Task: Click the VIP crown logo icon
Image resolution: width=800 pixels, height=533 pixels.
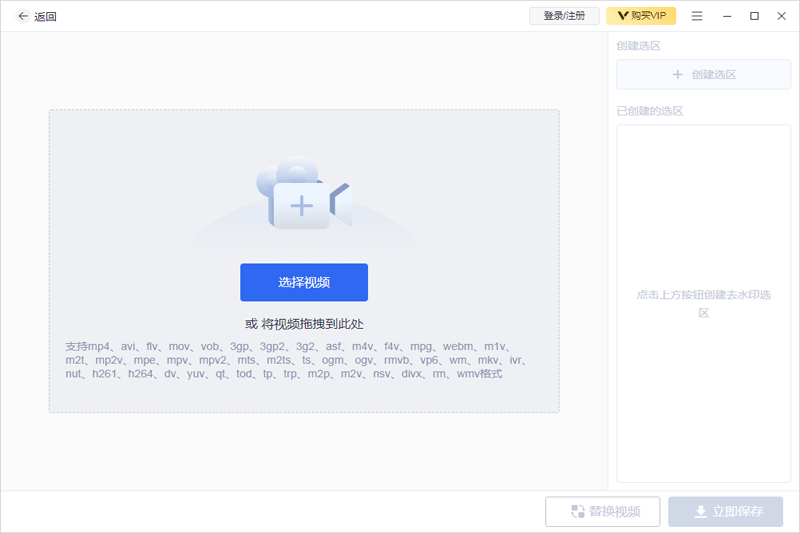Action: [623, 16]
